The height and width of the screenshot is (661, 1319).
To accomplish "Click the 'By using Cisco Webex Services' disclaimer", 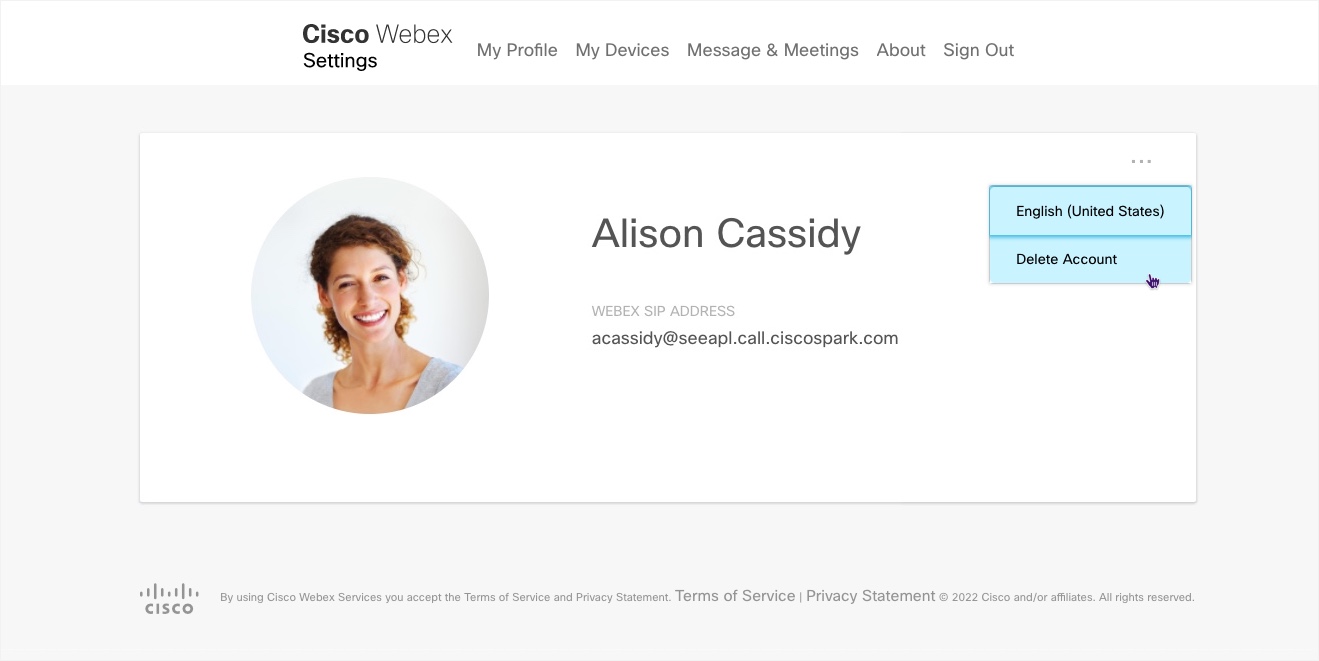I will pyautogui.click(x=445, y=598).
